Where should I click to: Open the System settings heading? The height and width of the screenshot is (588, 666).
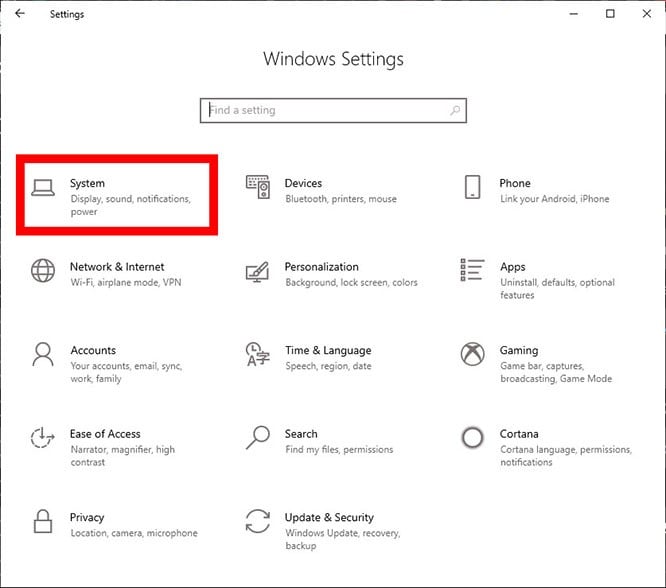pos(87,184)
